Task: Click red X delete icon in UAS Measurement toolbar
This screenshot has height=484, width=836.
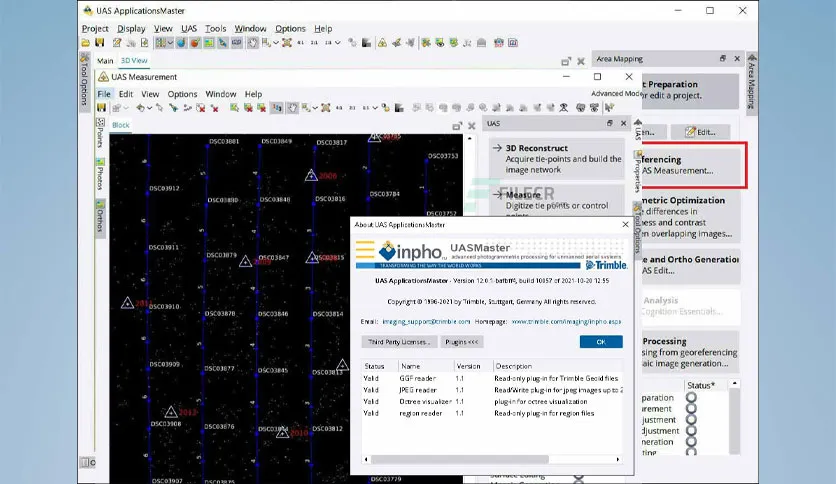Action: 215,108
